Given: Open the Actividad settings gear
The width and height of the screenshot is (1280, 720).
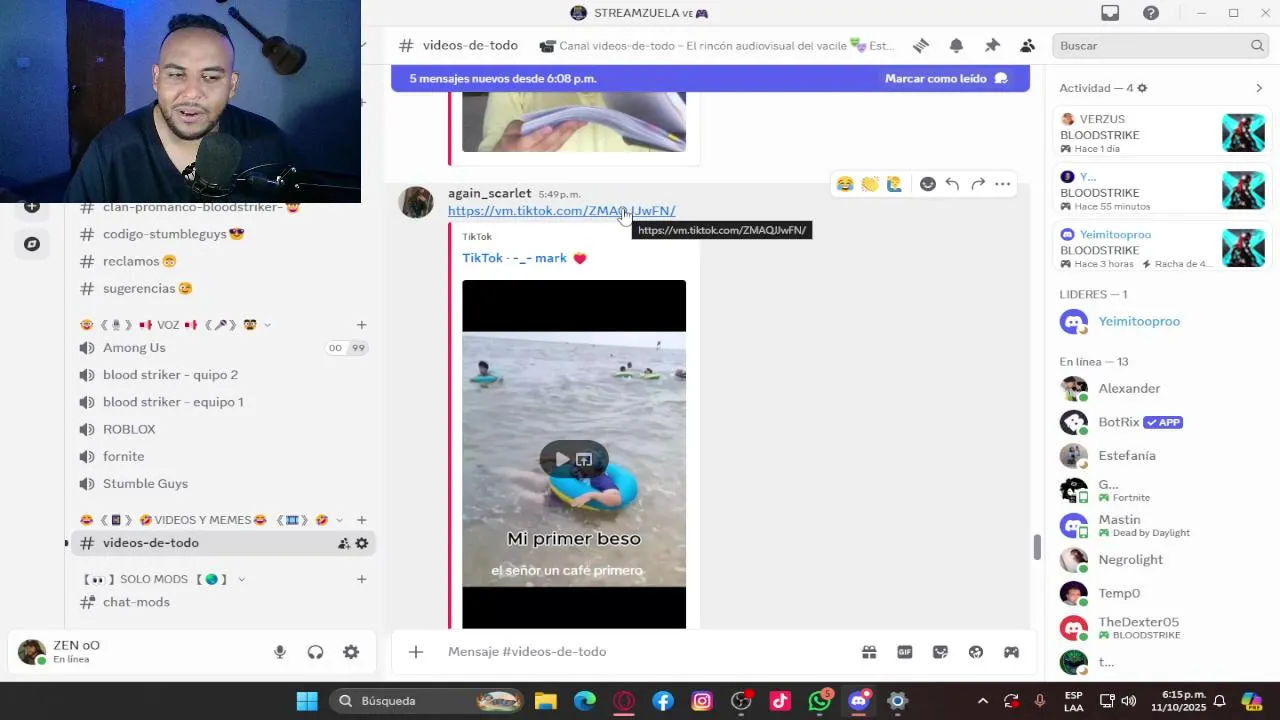Looking at the screenshot, I should 1142,88.
